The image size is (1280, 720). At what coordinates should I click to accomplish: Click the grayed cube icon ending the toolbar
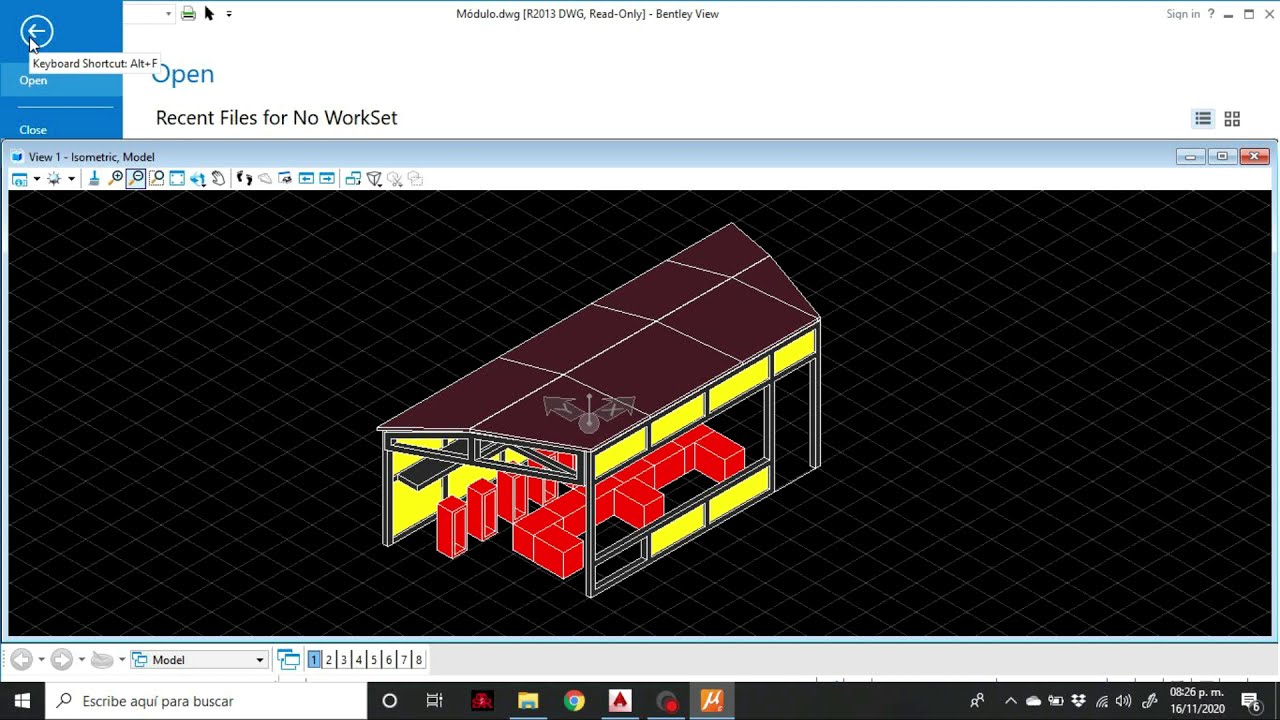coord(415,179)
